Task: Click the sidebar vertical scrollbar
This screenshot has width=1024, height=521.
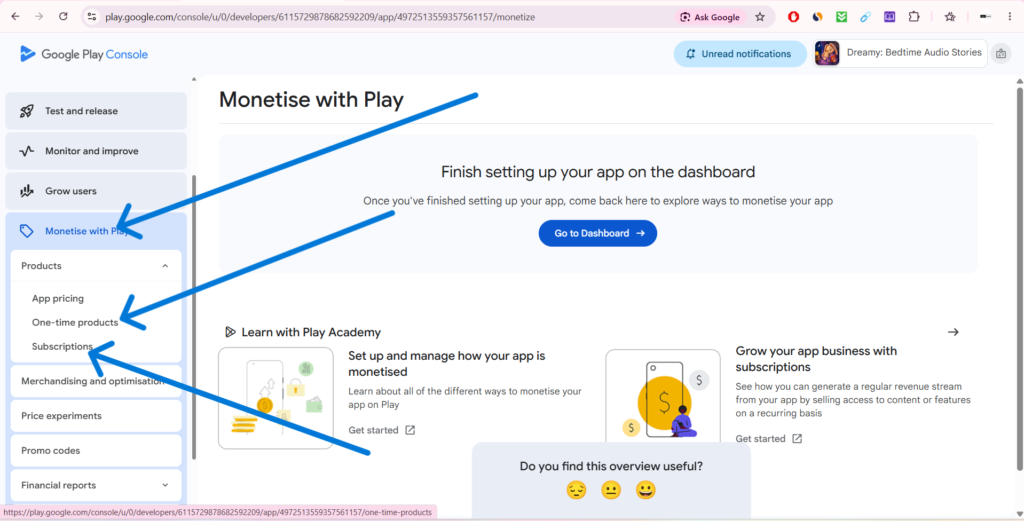Action: click(x=194, y=317)
